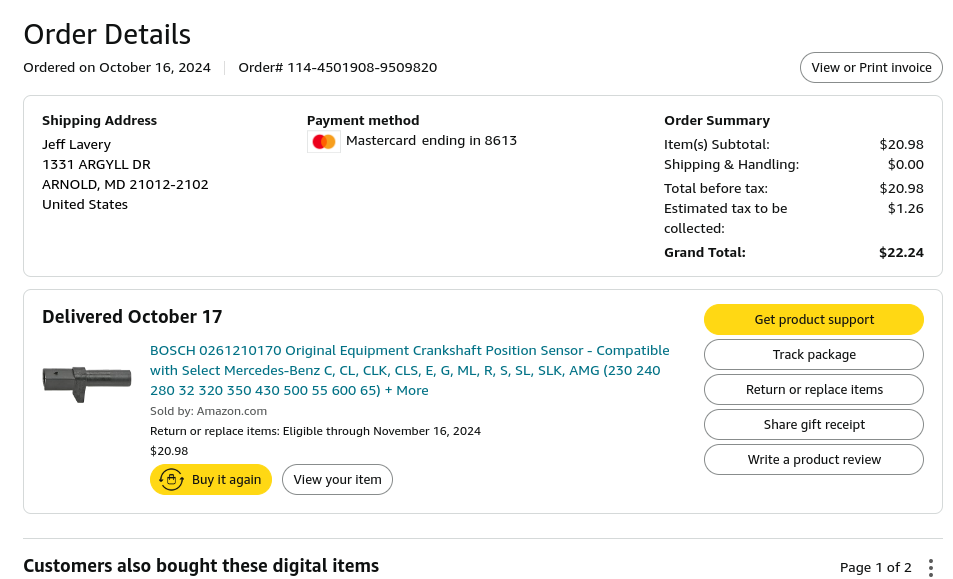
Task: Click Get product support button
Action: [x=813, y=320]
